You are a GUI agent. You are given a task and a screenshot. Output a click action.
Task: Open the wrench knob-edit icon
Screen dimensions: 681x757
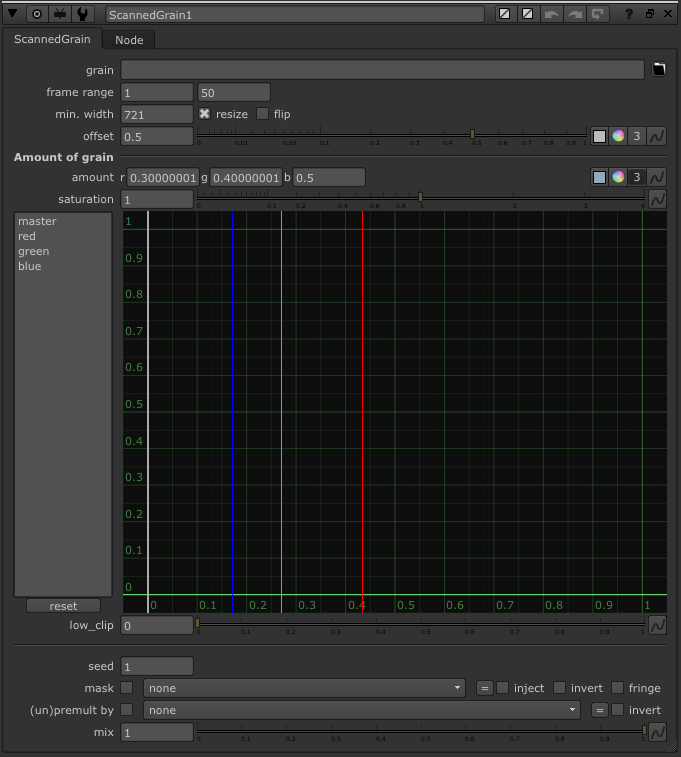pos(83,14)
